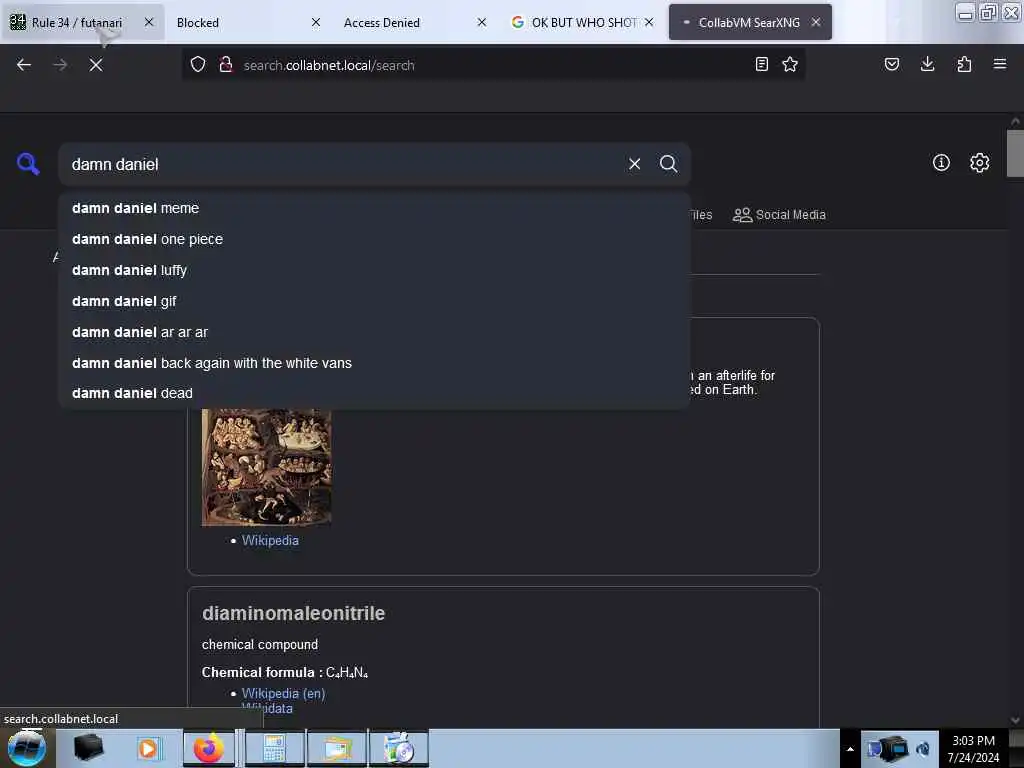The width and height of the screenshot is (1024, 768).
Task: Click the page vertical scrollbar thumb
Action: click(x=1015, y=153)
